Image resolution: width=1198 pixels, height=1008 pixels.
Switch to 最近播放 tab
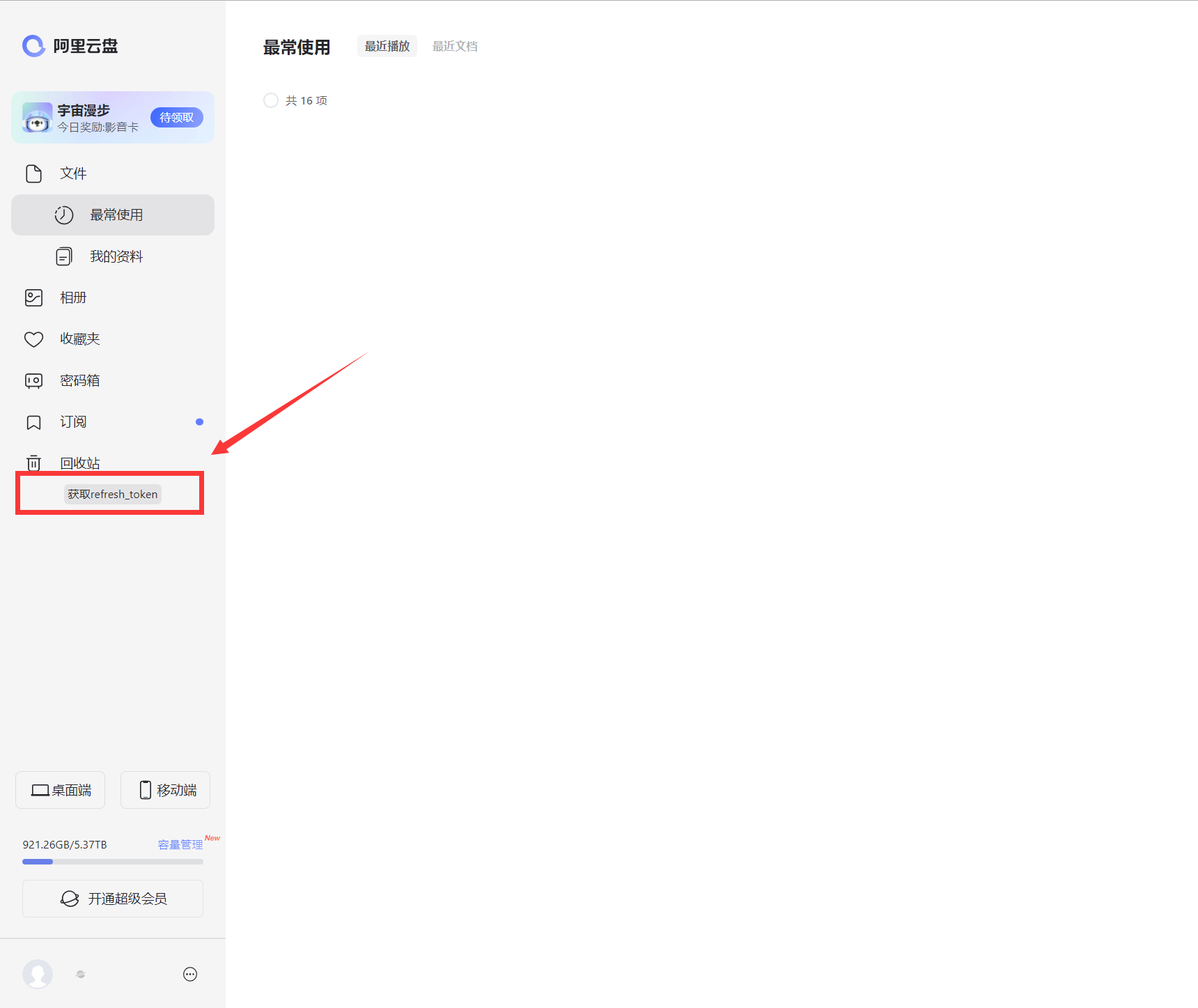[387, 46]
